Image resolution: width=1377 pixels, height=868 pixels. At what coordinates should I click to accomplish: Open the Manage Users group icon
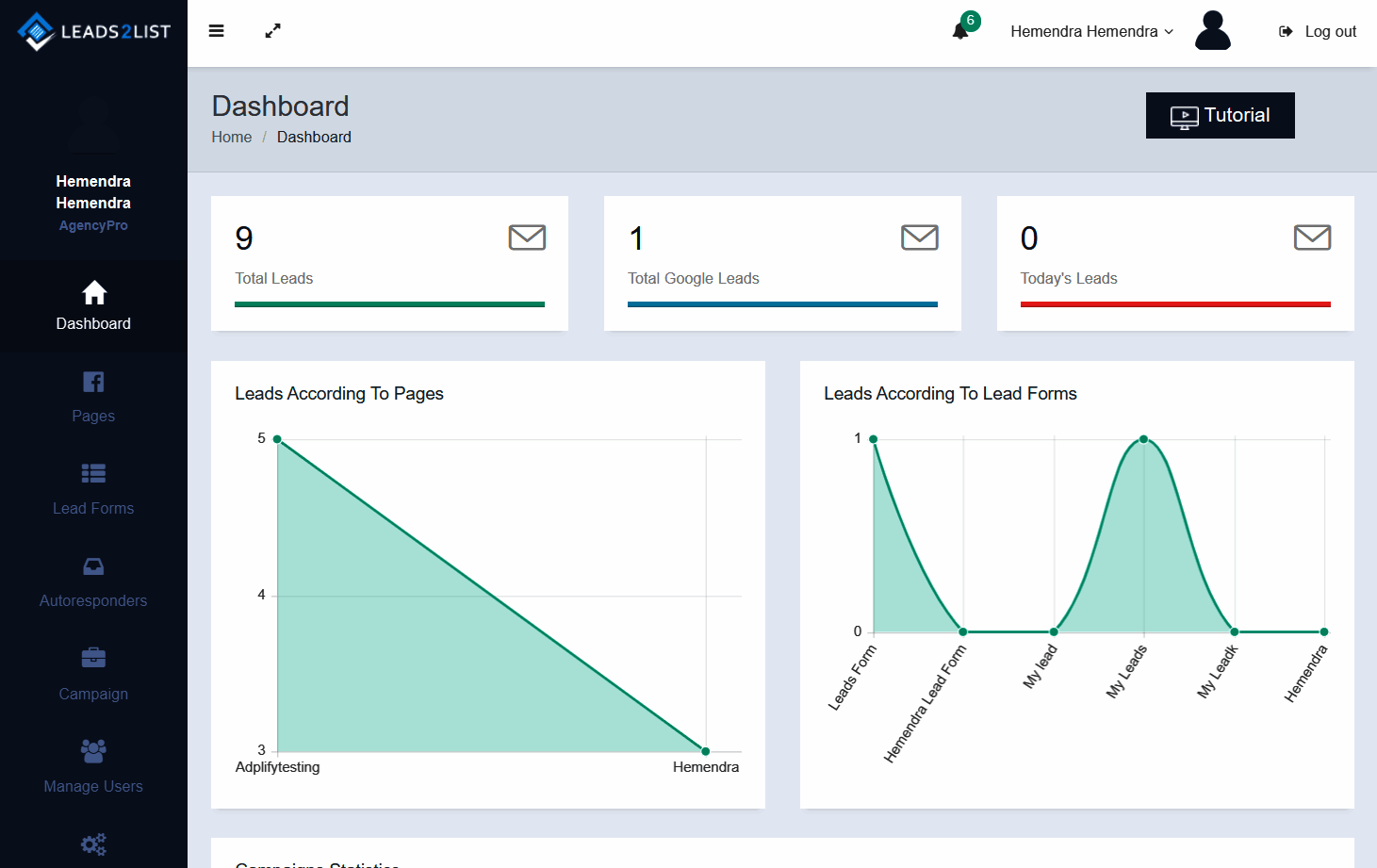[x=93, y=751]
